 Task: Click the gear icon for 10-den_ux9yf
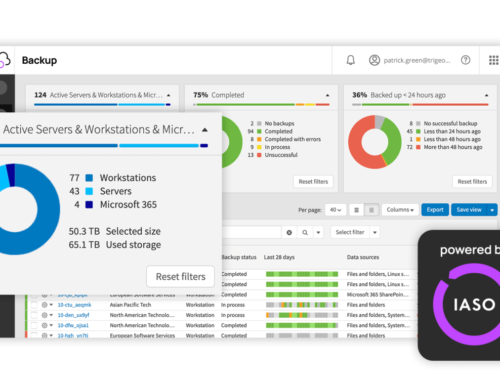click(44, 315)
